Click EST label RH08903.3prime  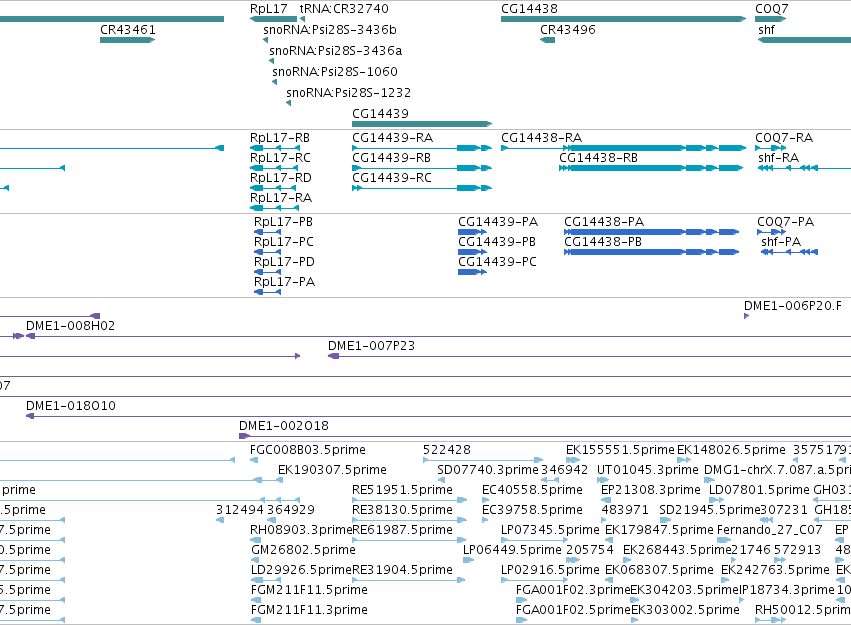coord(301,530)
